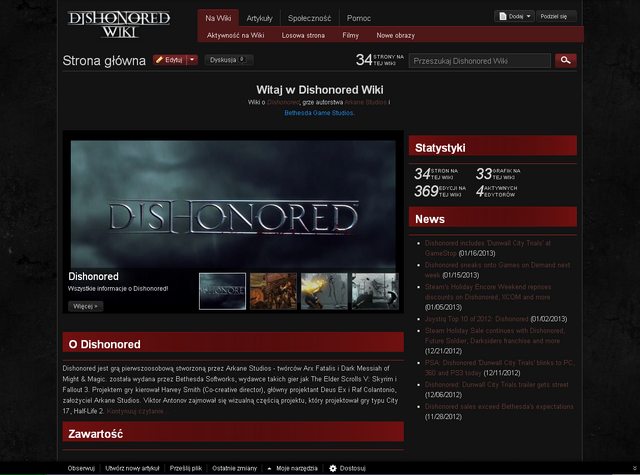
Task: Select the Dishonored logo slider thumbnail
Action: pos(222,291)
